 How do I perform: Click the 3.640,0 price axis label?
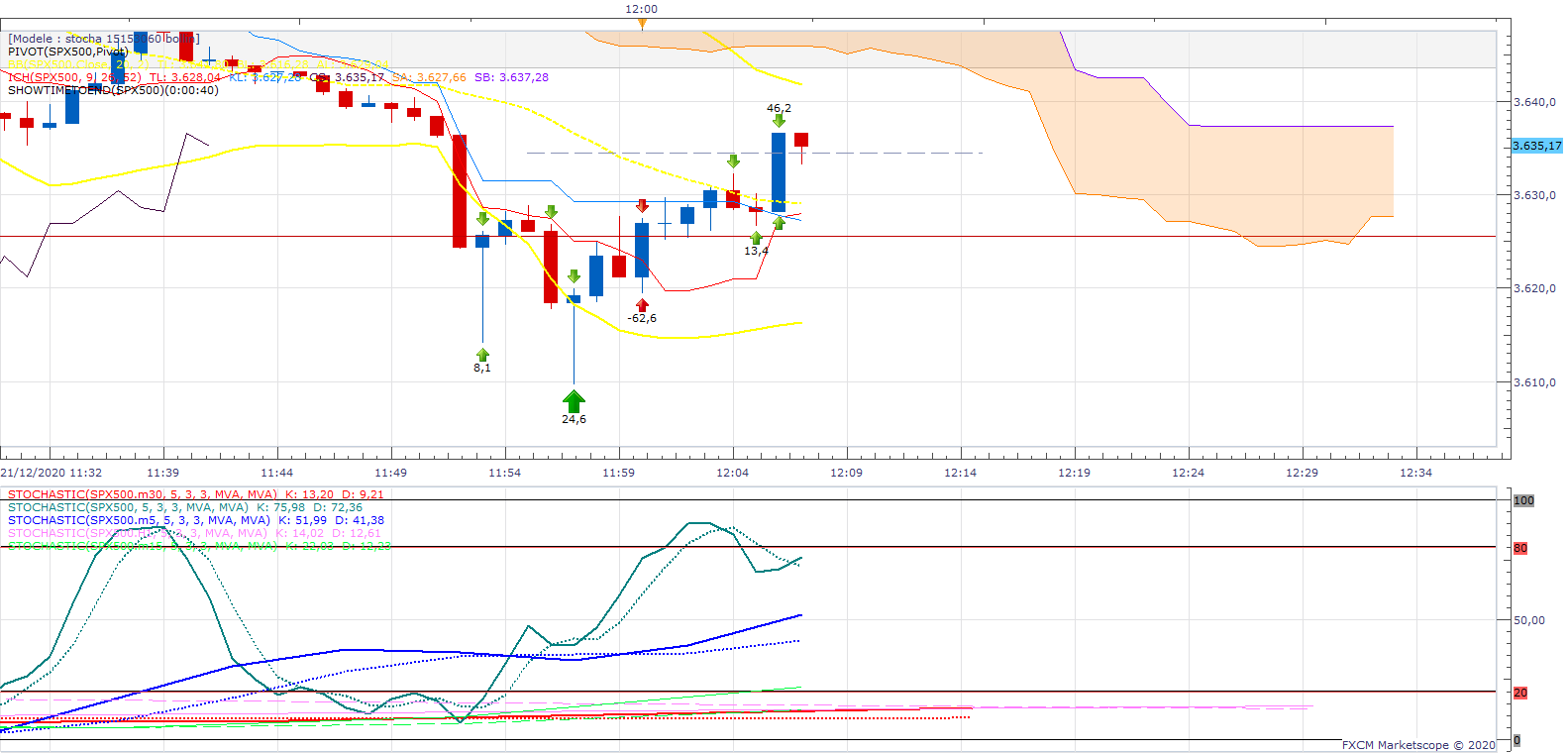coord(1534,102)
